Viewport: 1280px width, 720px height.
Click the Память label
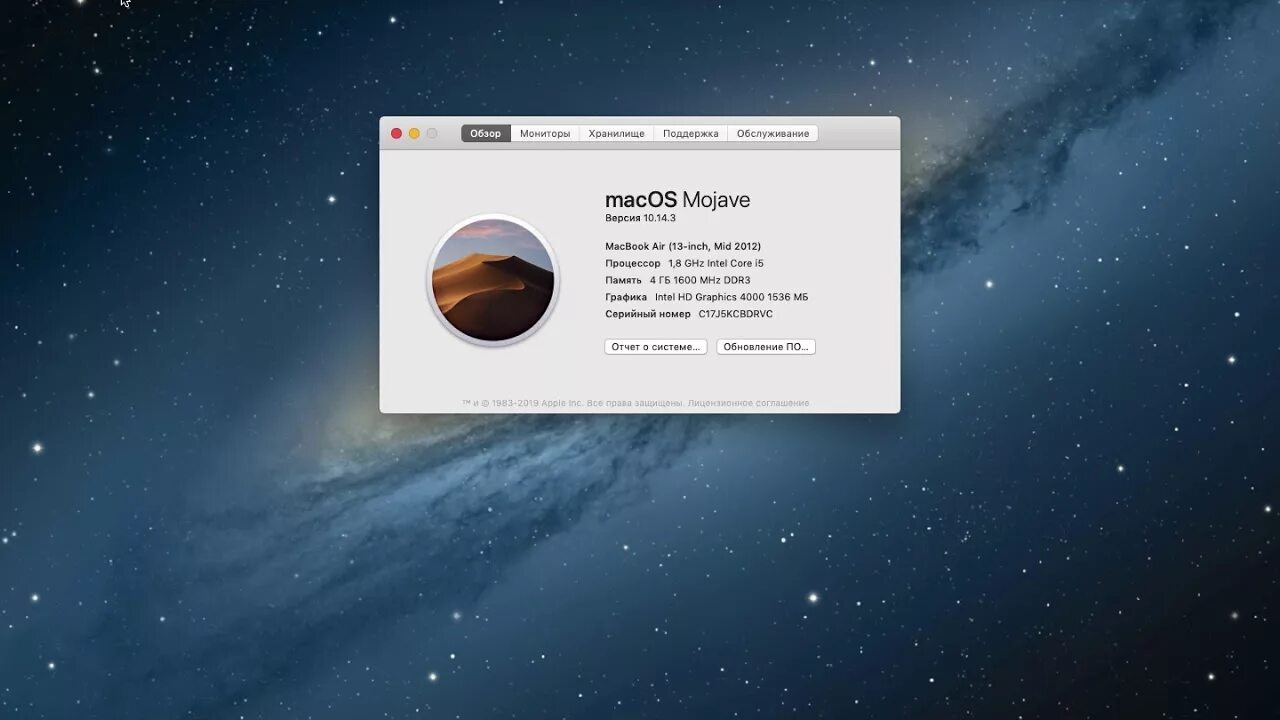623,280
